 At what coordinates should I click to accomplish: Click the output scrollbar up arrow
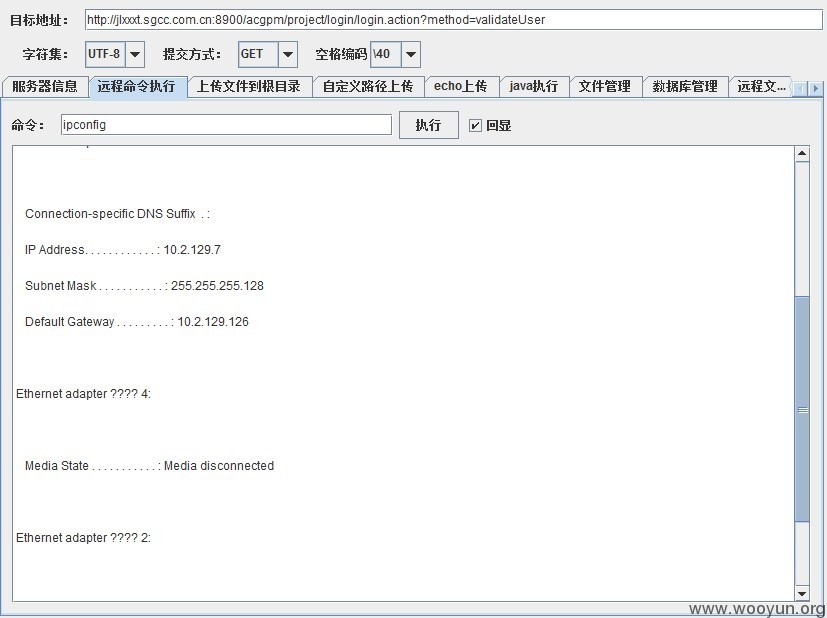click(802, 153)
